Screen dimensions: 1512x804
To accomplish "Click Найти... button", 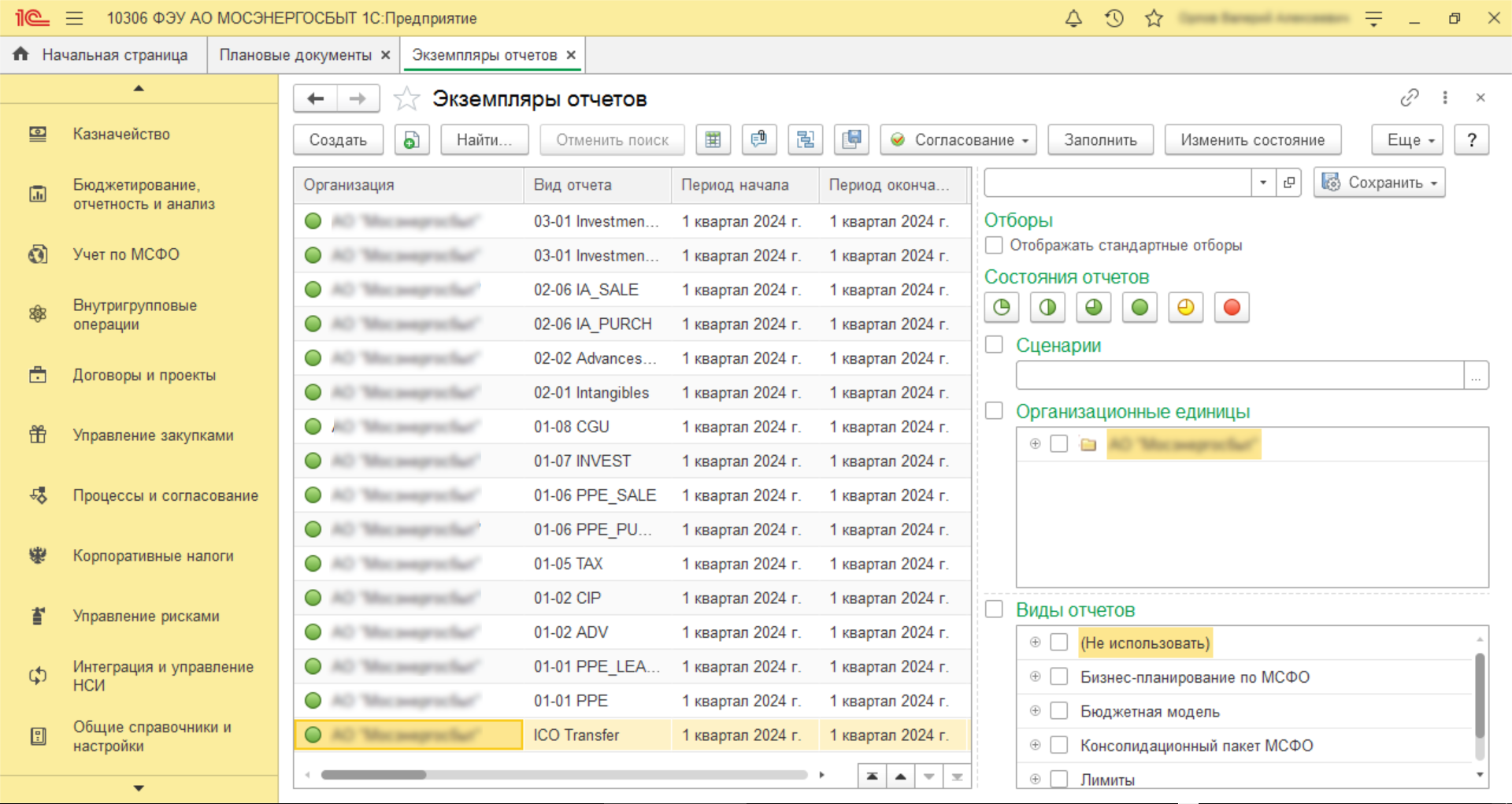I will click(484, 140).
